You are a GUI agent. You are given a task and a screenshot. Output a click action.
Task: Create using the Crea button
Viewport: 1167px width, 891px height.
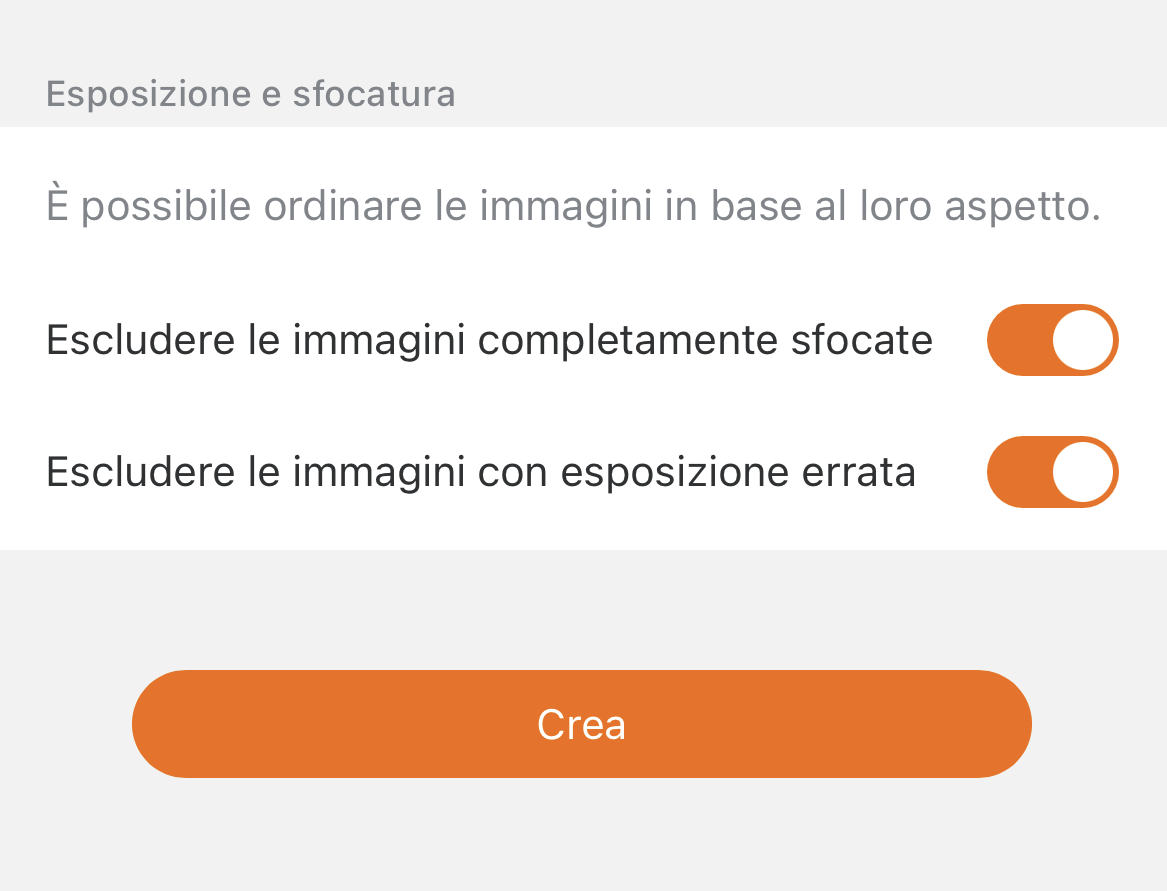click(x=581, y=724)
